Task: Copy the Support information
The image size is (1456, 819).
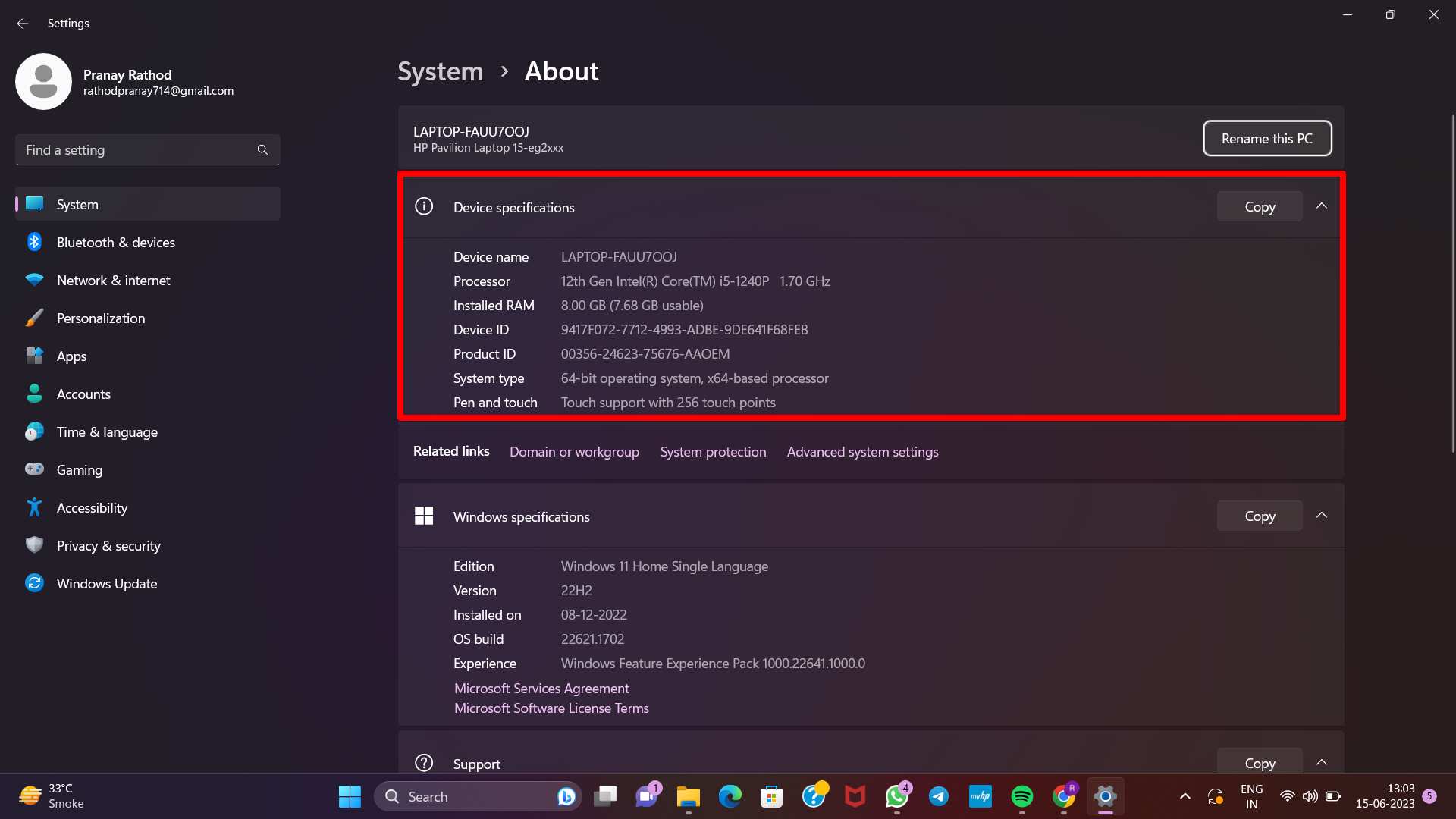Action: [1260, 762]
